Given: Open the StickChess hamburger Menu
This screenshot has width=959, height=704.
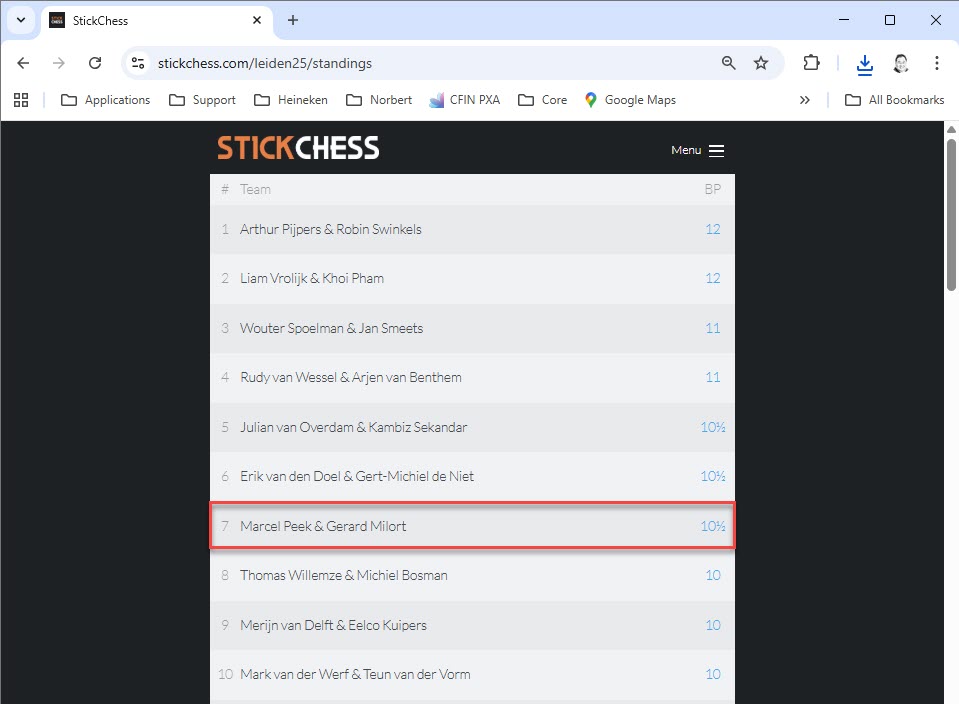Looking at the screenshot, I should [x=697, y=150].
